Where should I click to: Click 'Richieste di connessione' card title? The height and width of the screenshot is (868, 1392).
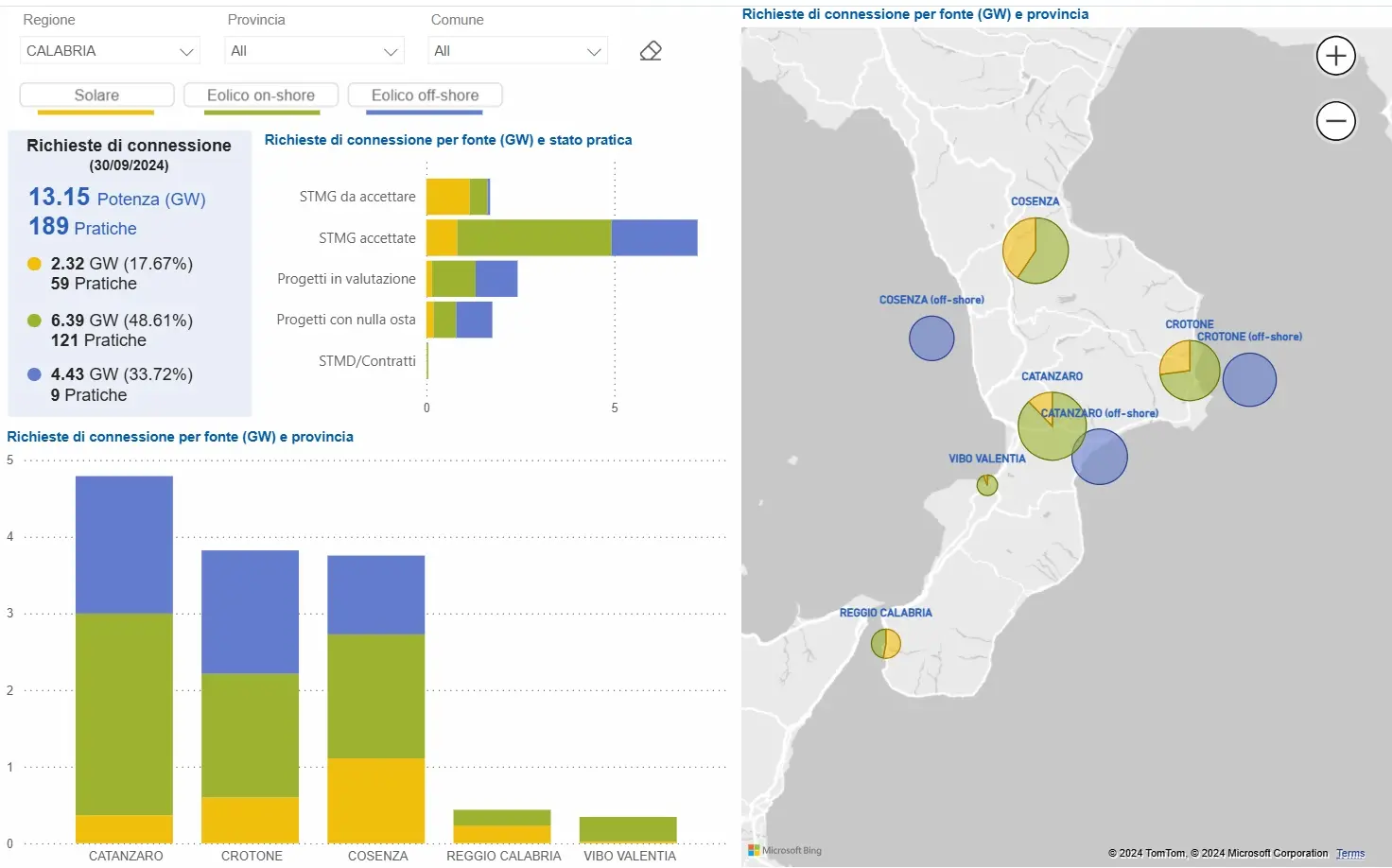(129, 146)
